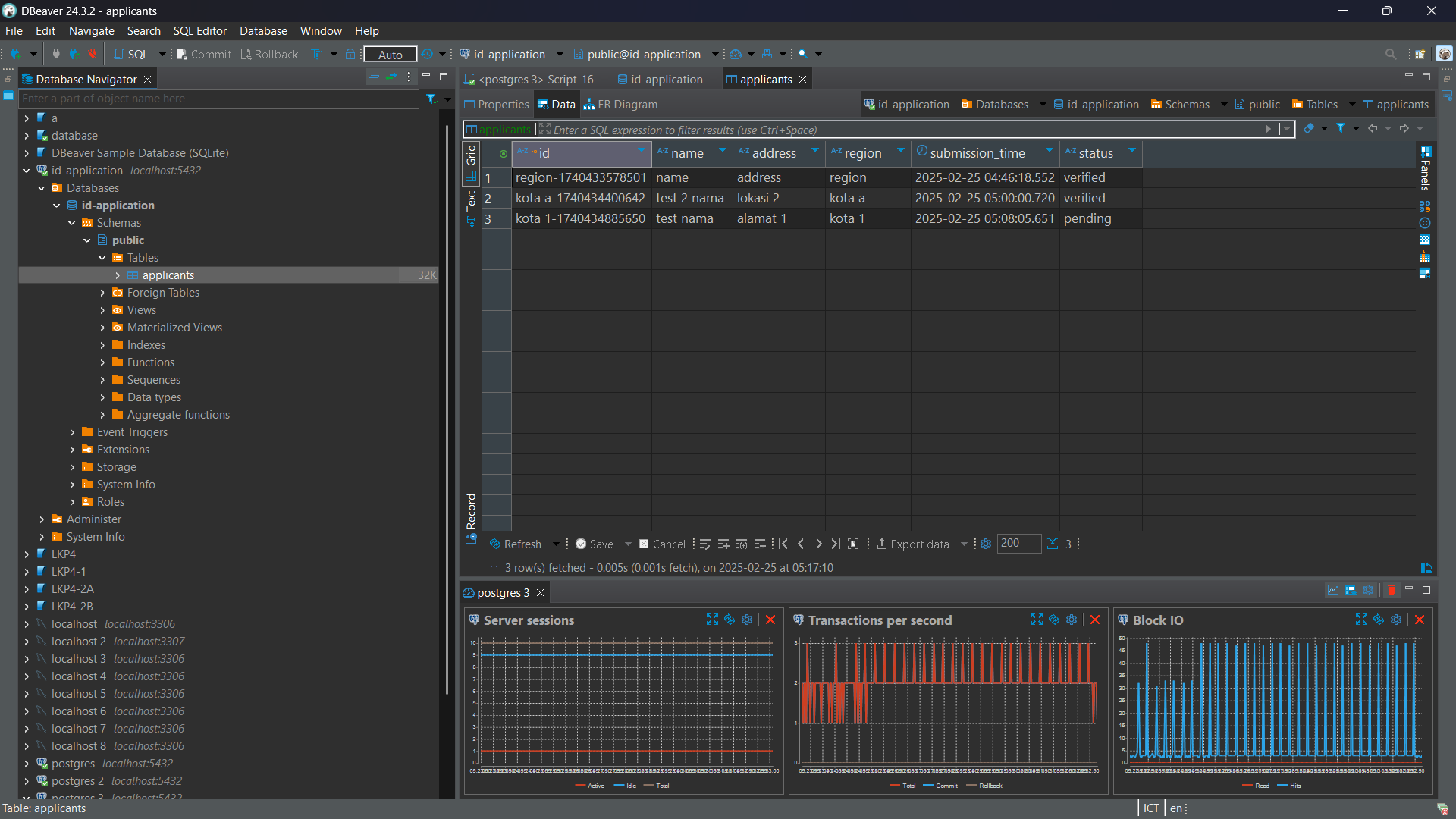Click the new database connection plug icon
Image resolution: width=1456 pixels, height=819 pixels.
14,54
